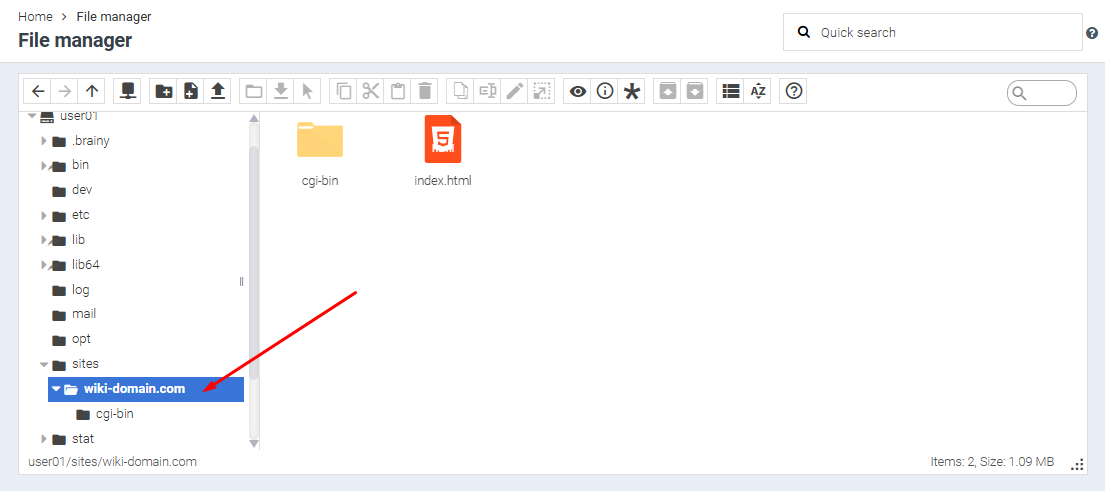Expand the etc folder arrow
Image resolution: width=1105 pixels, height=491 pixels.
point(44,216)
